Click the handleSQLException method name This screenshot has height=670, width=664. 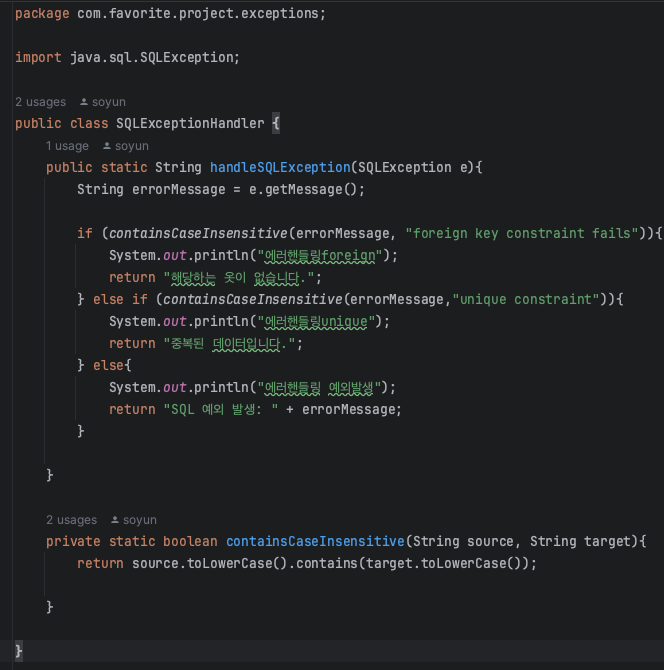[x=280, y=168]
